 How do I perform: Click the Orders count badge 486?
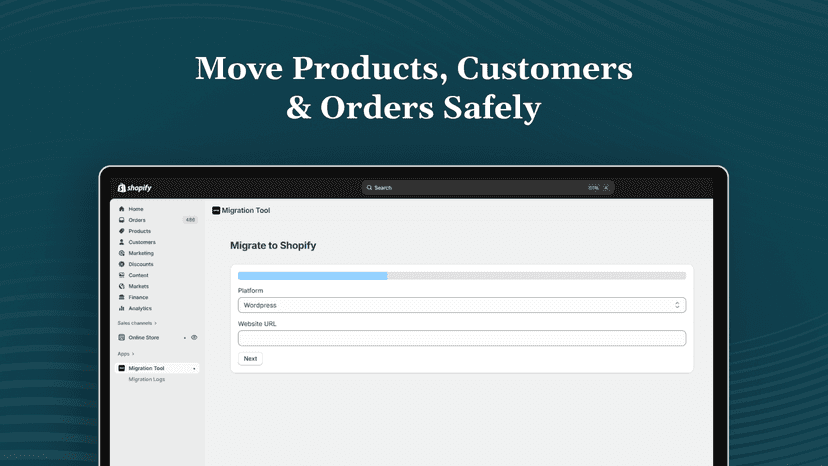click(x=190, y=220)
